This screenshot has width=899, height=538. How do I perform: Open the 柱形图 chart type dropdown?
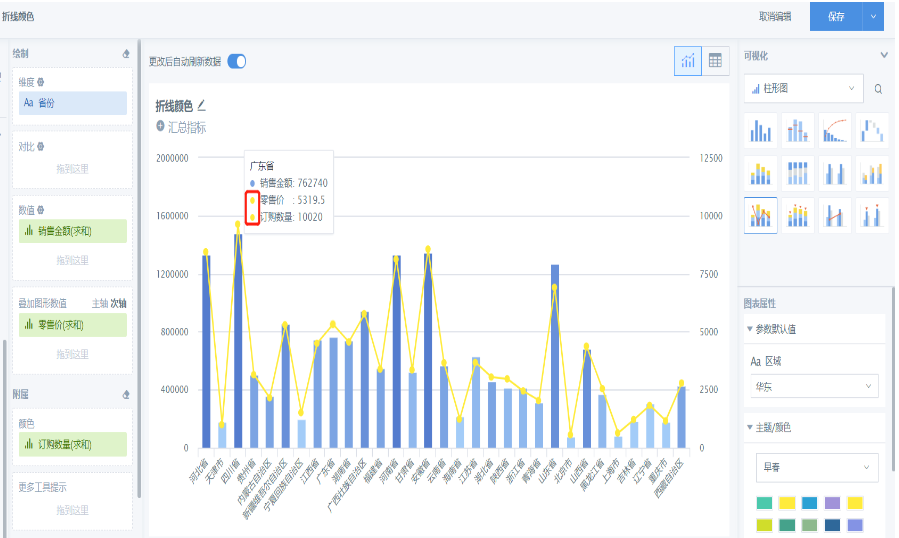tap(803, 88)
